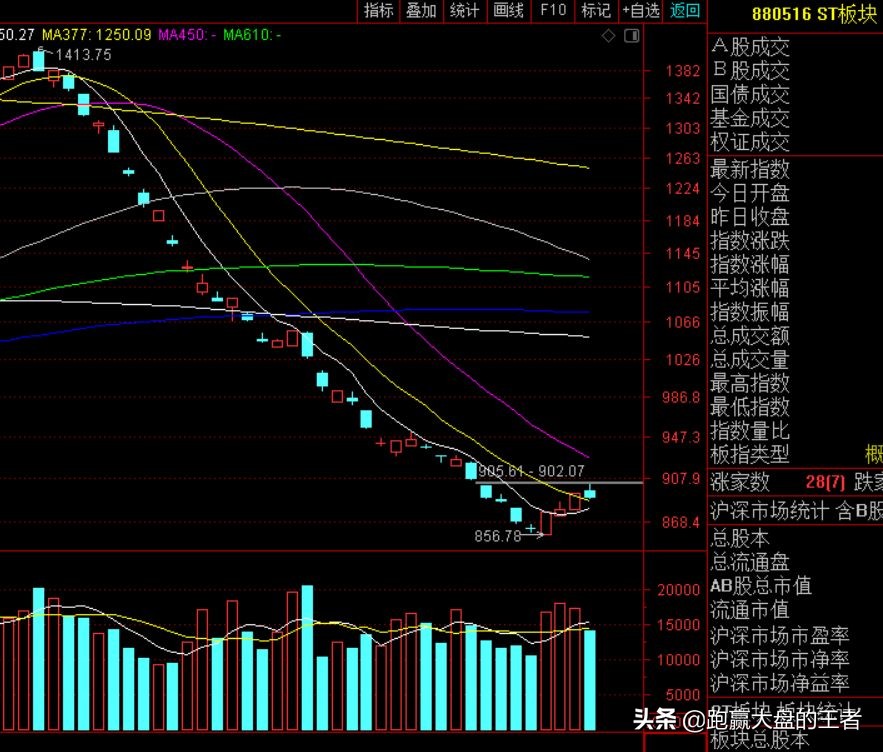Add to watchlist with +自选
The width and height of the screenshot is (883, 752).
[641, 11]
